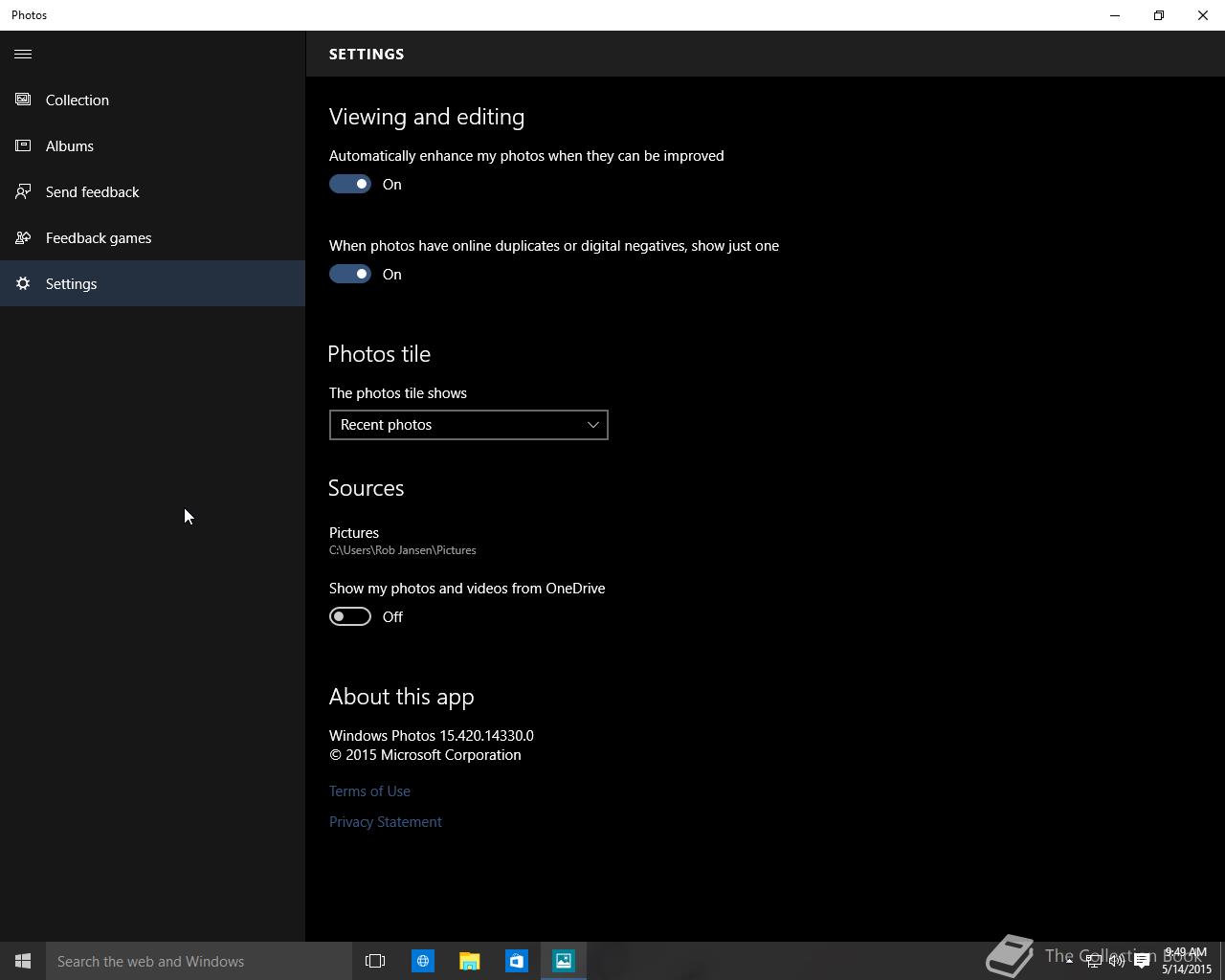This screenshot has height=980, width=1225.
Task: Click the Sources heading
Action: click(x=367, y=488)
